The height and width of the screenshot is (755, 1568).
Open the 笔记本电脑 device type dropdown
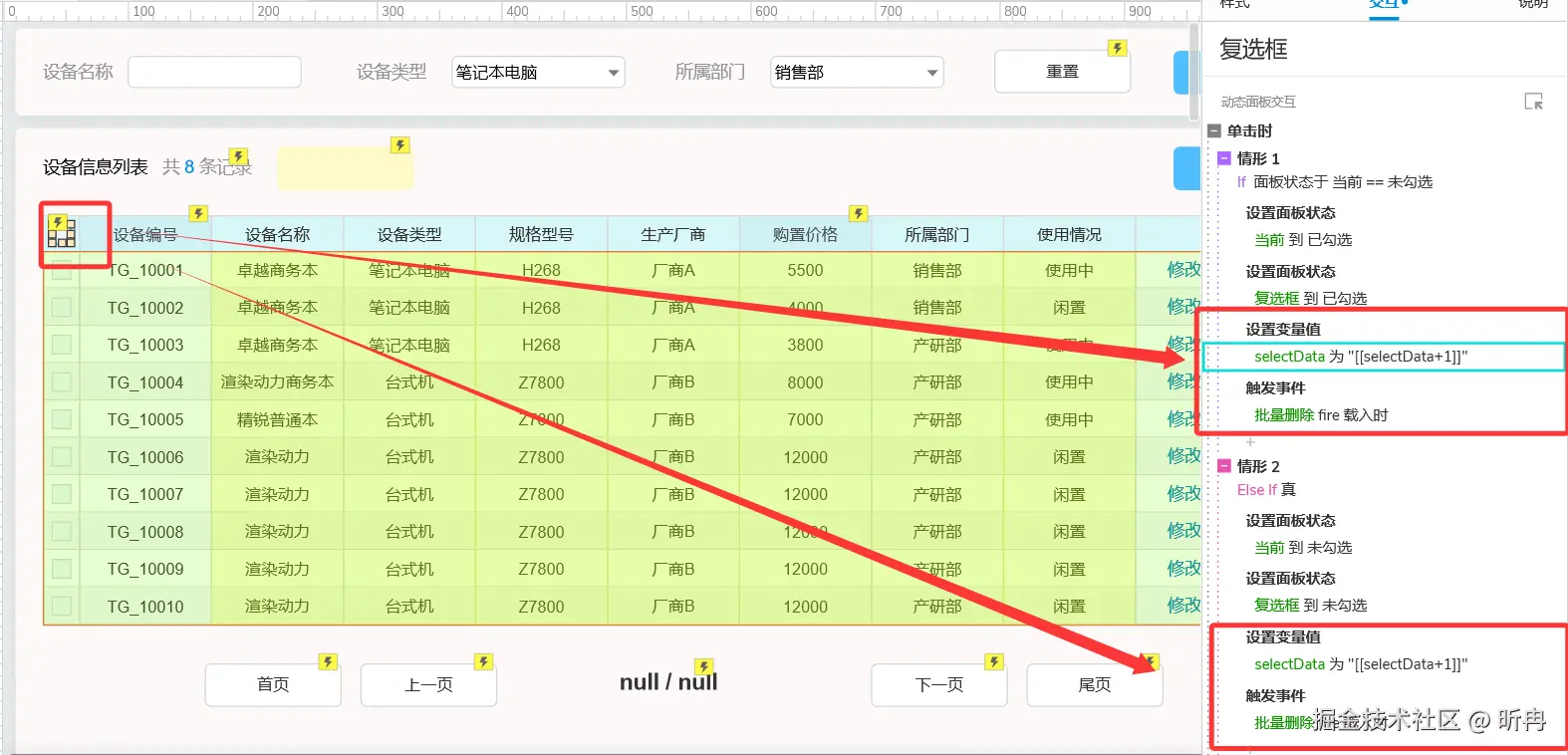point(538,72)
